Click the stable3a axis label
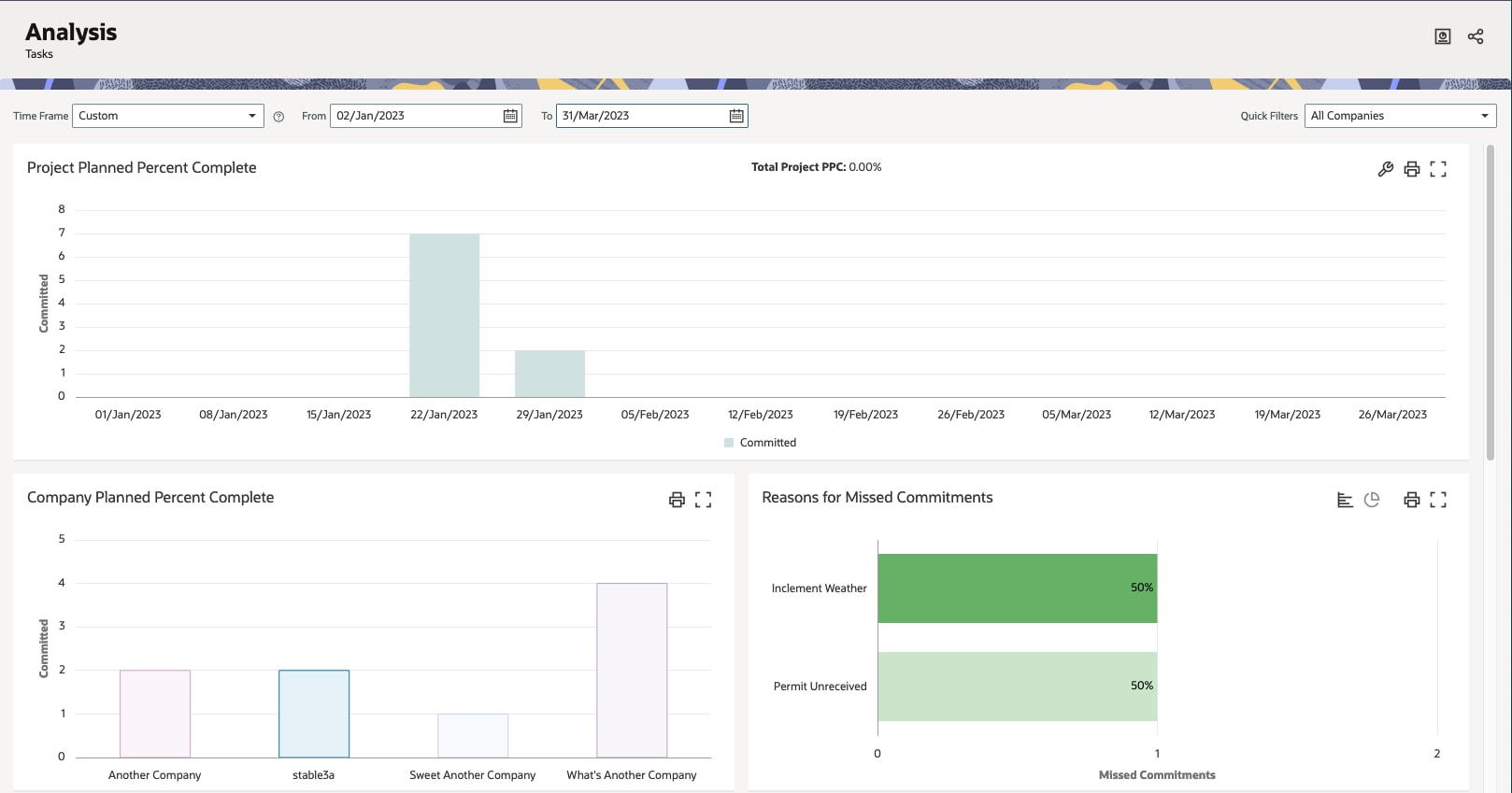Image resolution: width=1512 pixels, height=793 pixels. coord(313,775)
